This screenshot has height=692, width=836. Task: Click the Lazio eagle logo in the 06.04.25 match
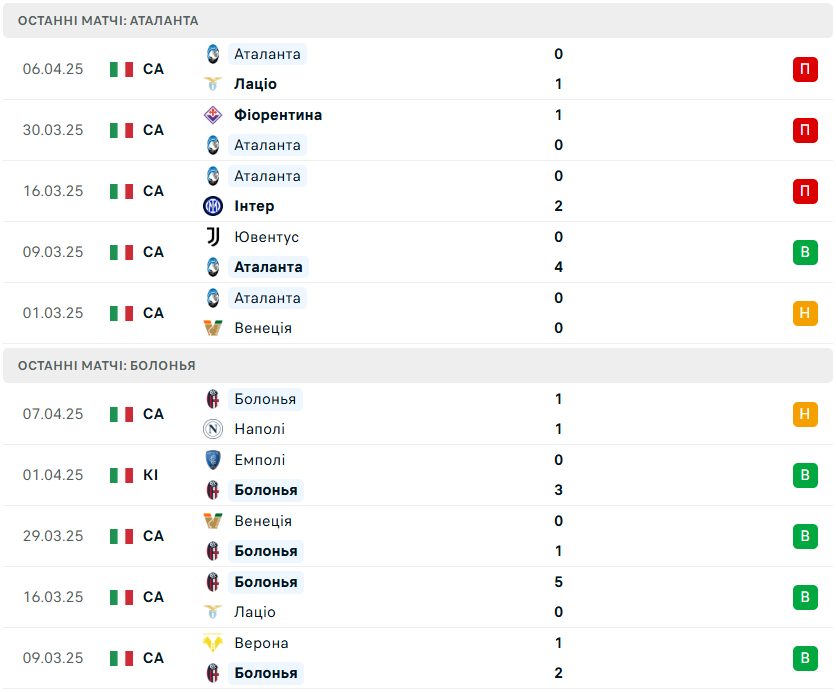213,84
